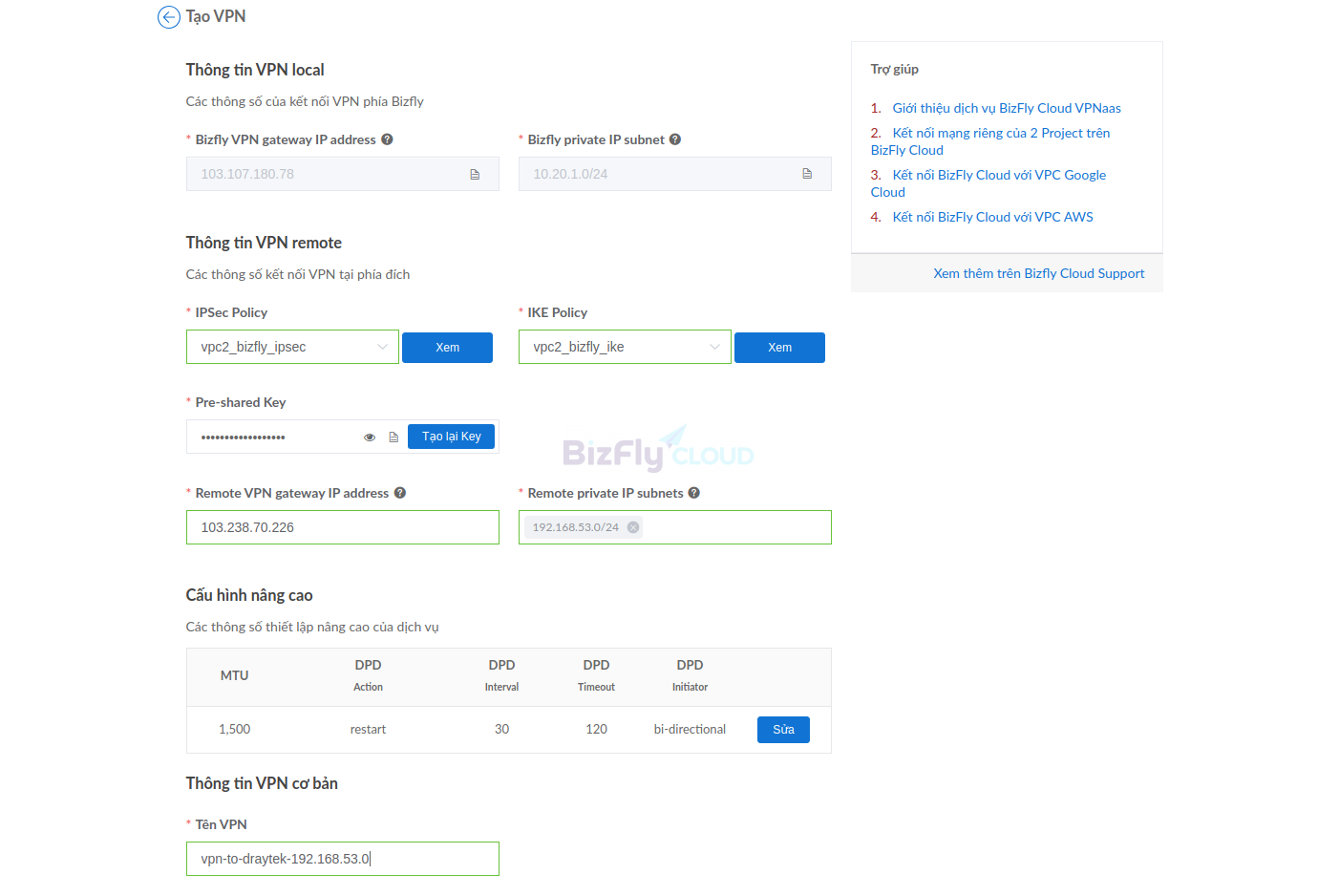Open Xem thêm trên Bizfly Cloud Support link
Viewport: 1318px width, 896px height.
tap(1038, 273)
